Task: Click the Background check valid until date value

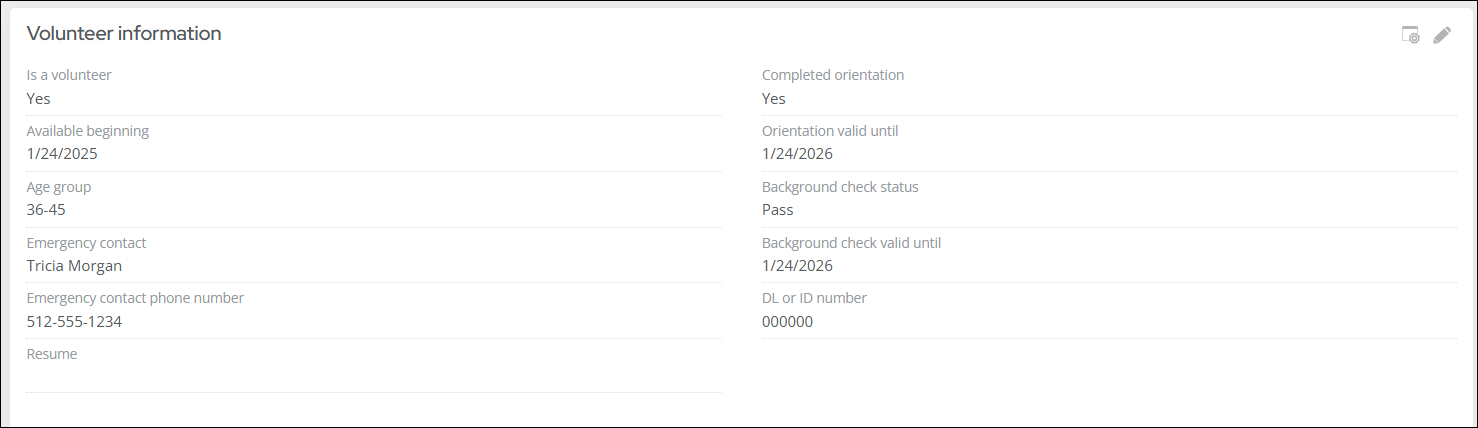Action: coord(797,266)
